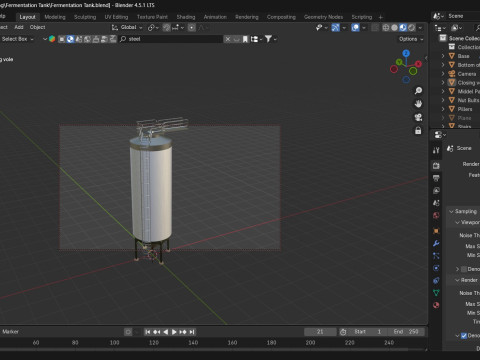This screenshot has width=480, height=360.
Task: Click the current frame field showing 21
Action: pos(320,332)
